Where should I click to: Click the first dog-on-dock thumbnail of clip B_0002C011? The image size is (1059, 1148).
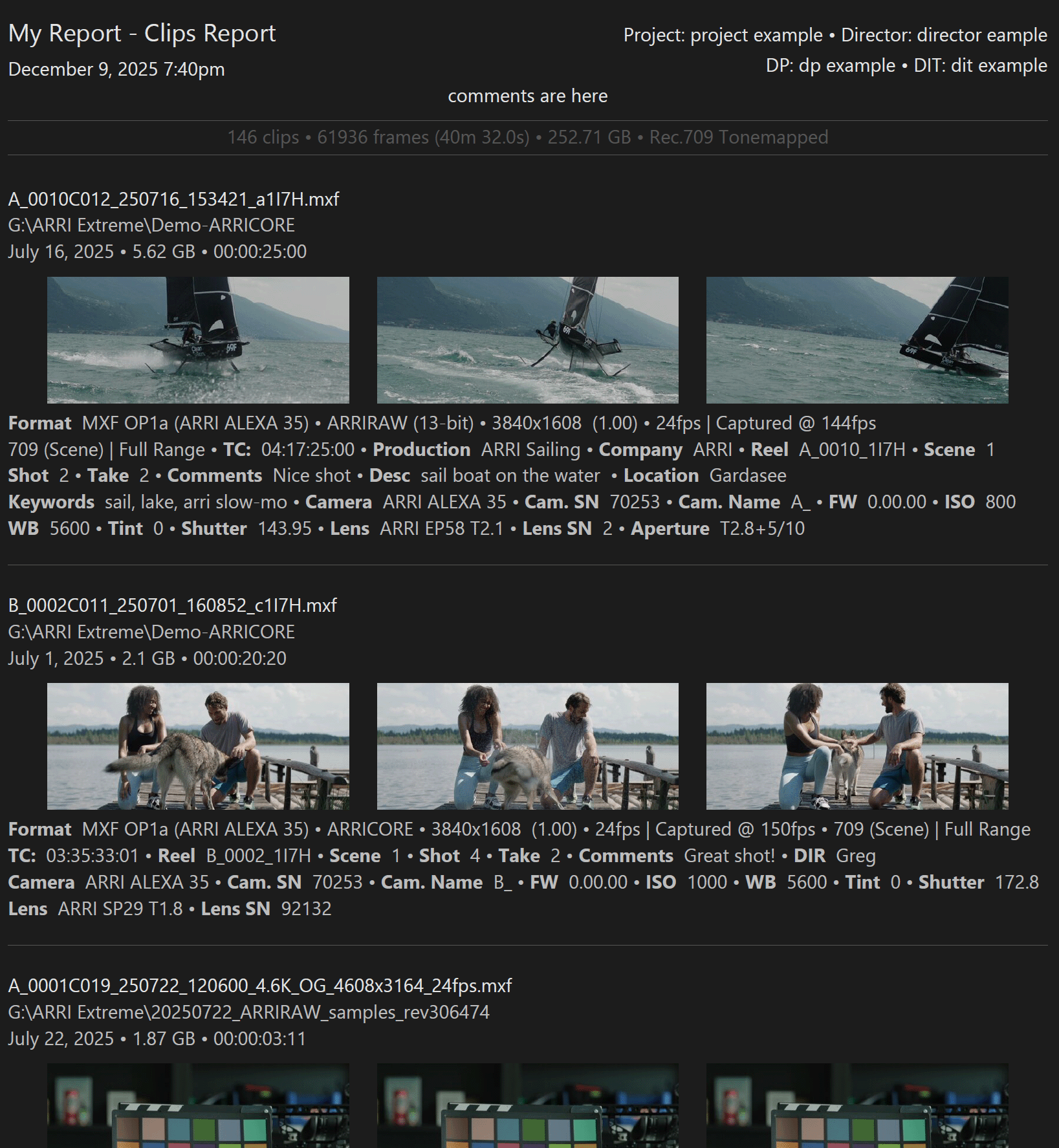click(x=198, y=746)
